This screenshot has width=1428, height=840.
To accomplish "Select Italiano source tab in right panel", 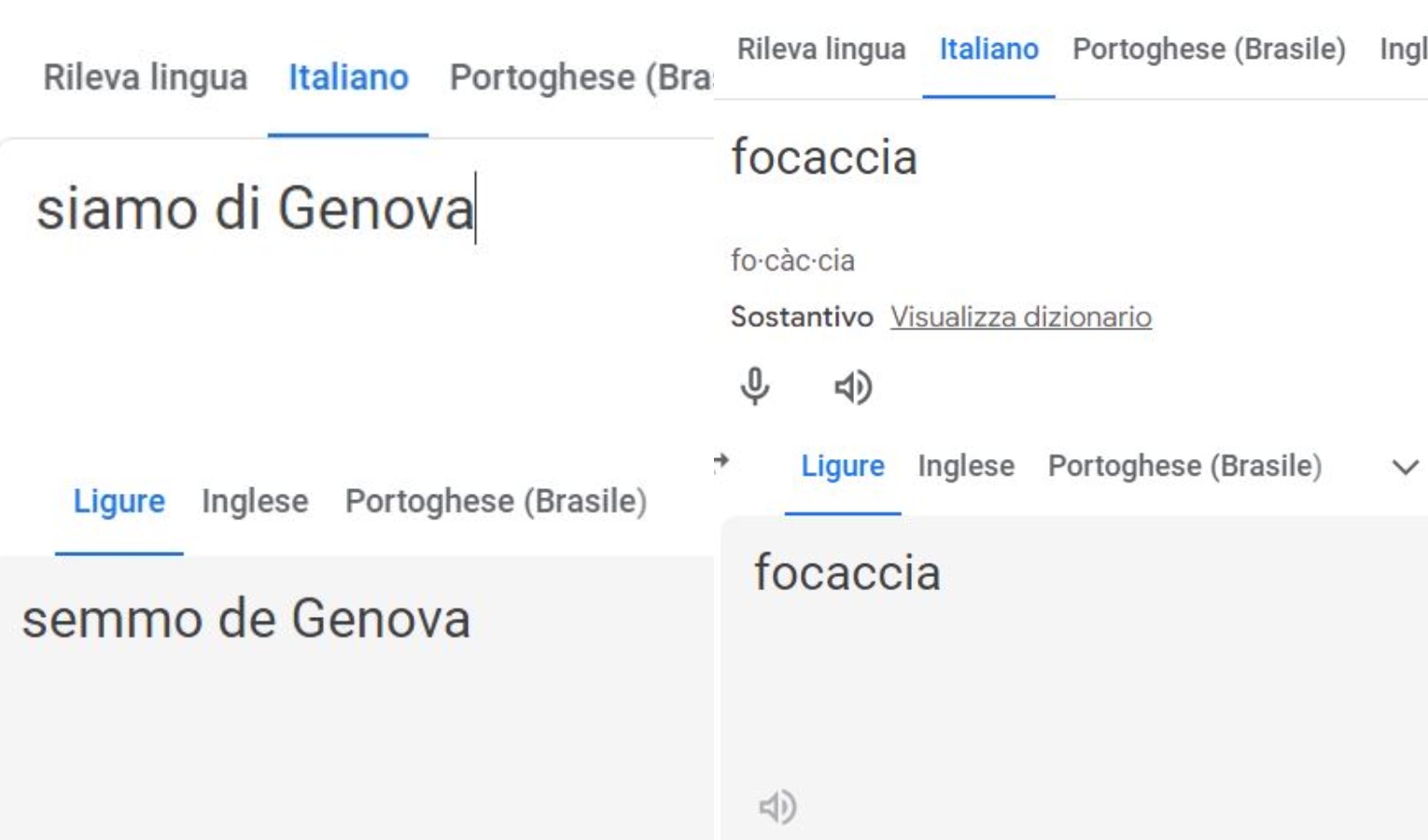I will (989, 49).
